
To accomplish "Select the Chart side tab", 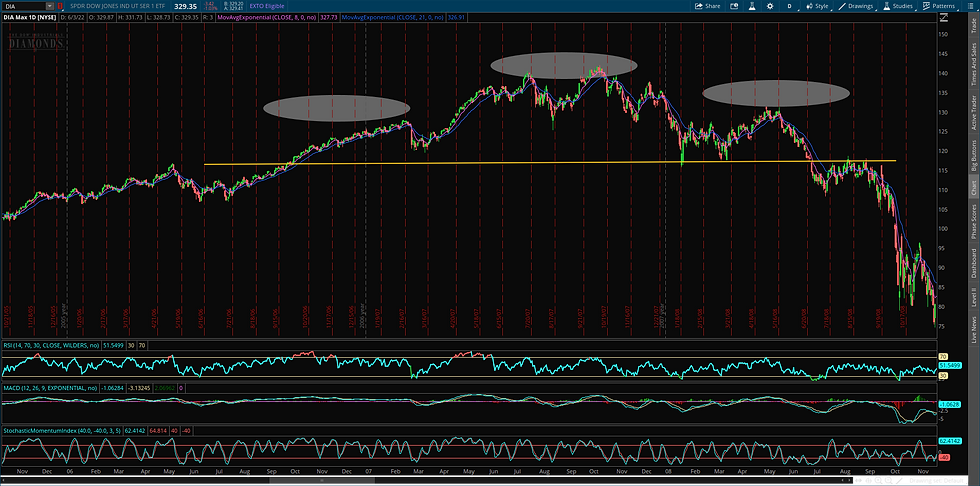I will coord(973,189).
